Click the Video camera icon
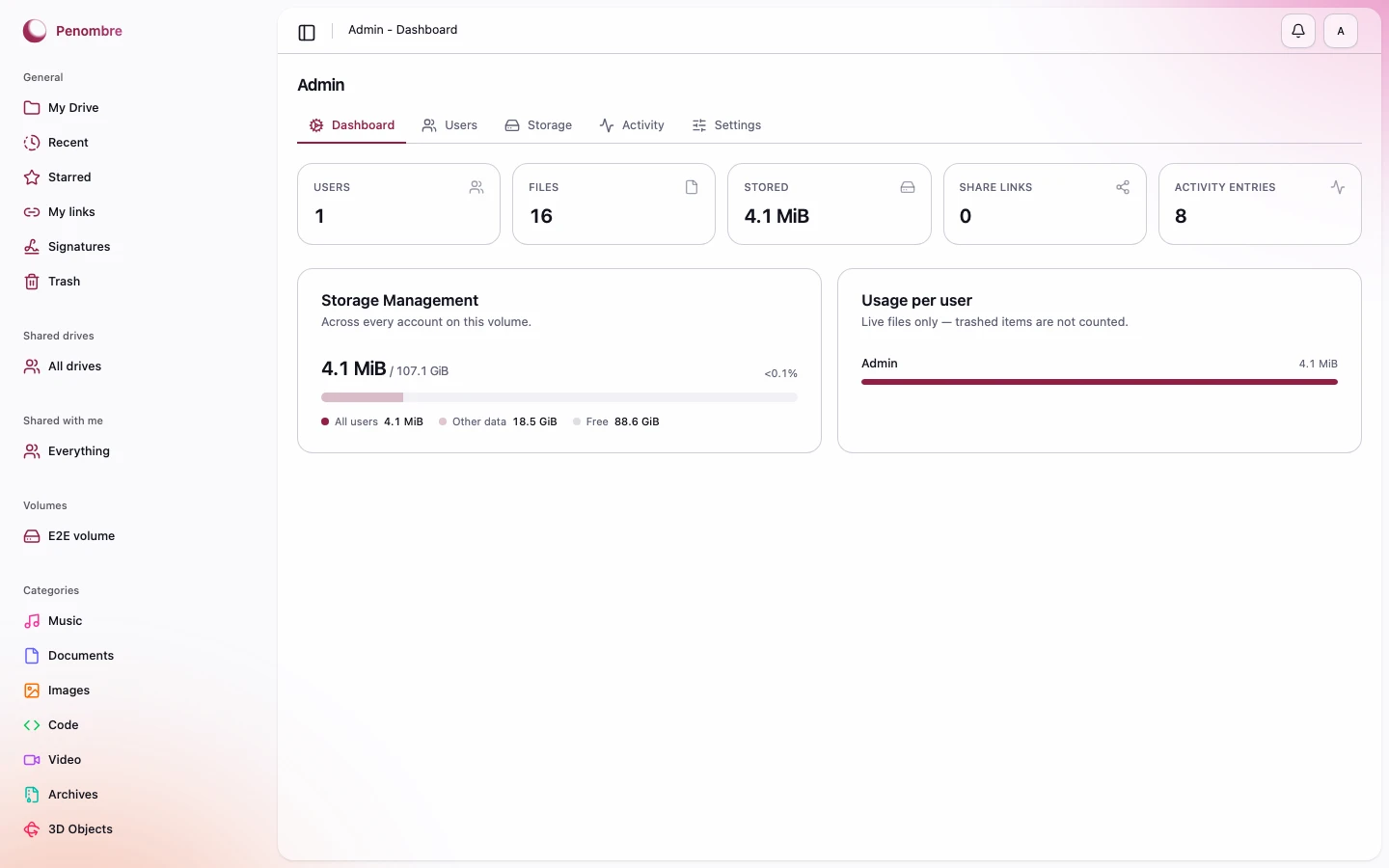This screenshot has height=868, width=1389. point(32,760)
